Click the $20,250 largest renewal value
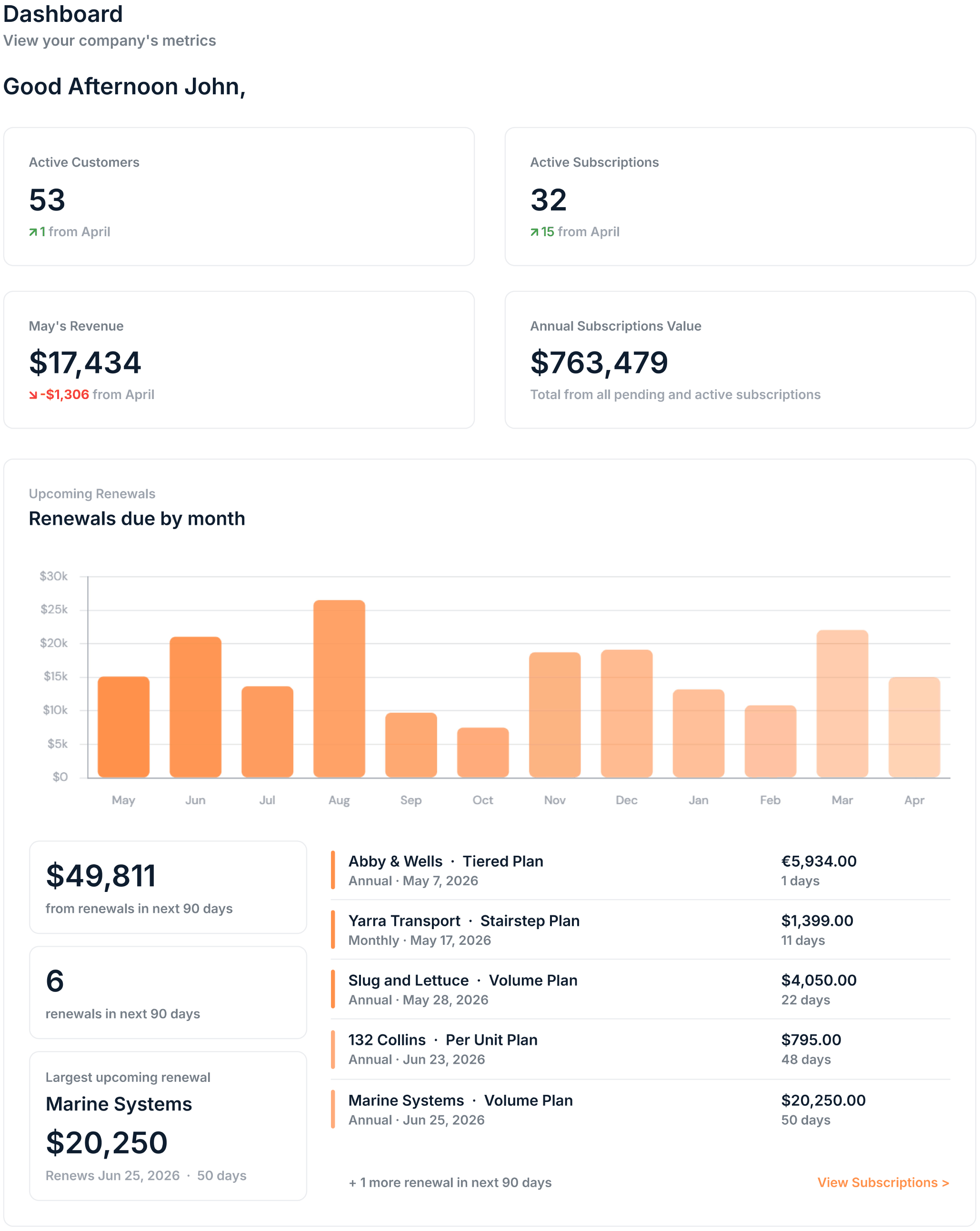980x1231 pixels. (107, 1142)
